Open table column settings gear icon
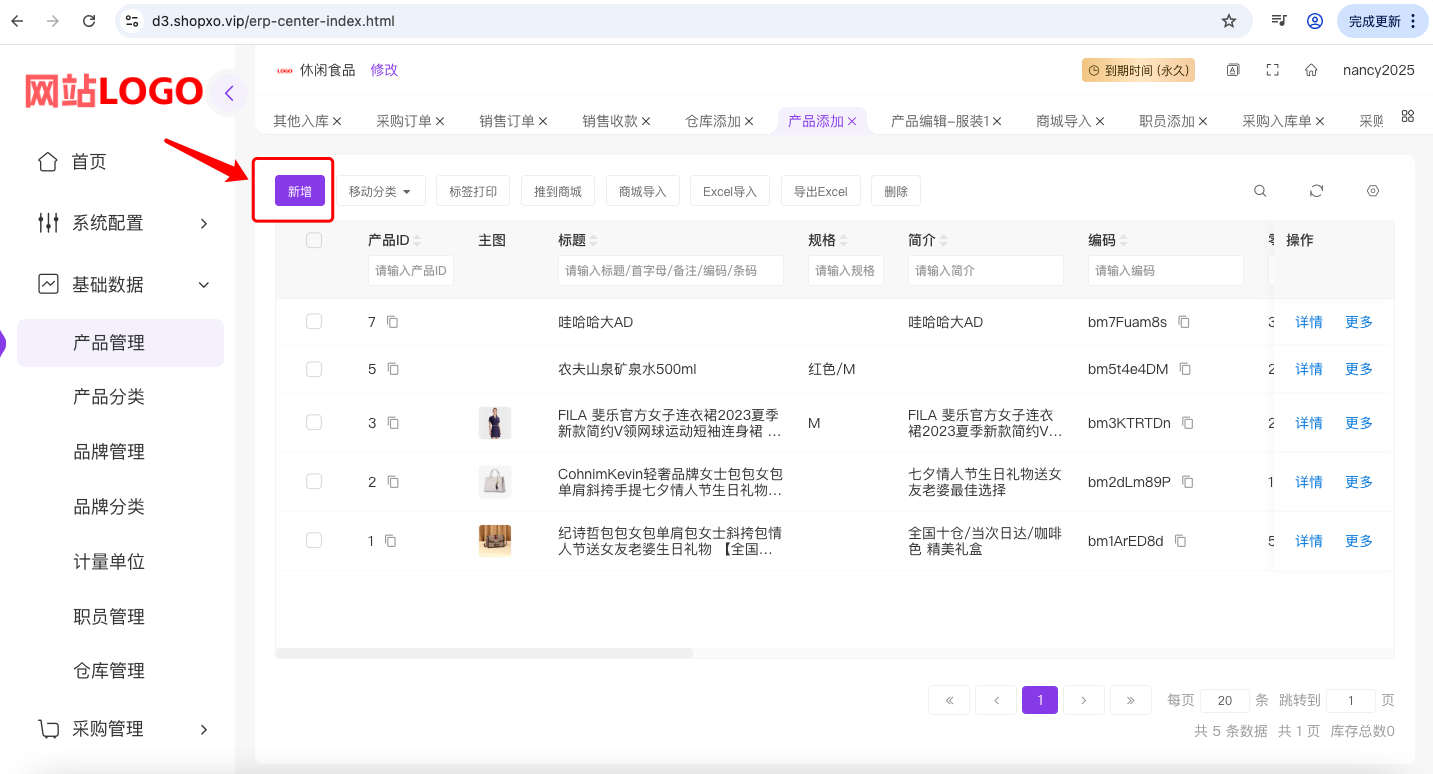This screenshot has width=1433, height=774. [1373, 191]
